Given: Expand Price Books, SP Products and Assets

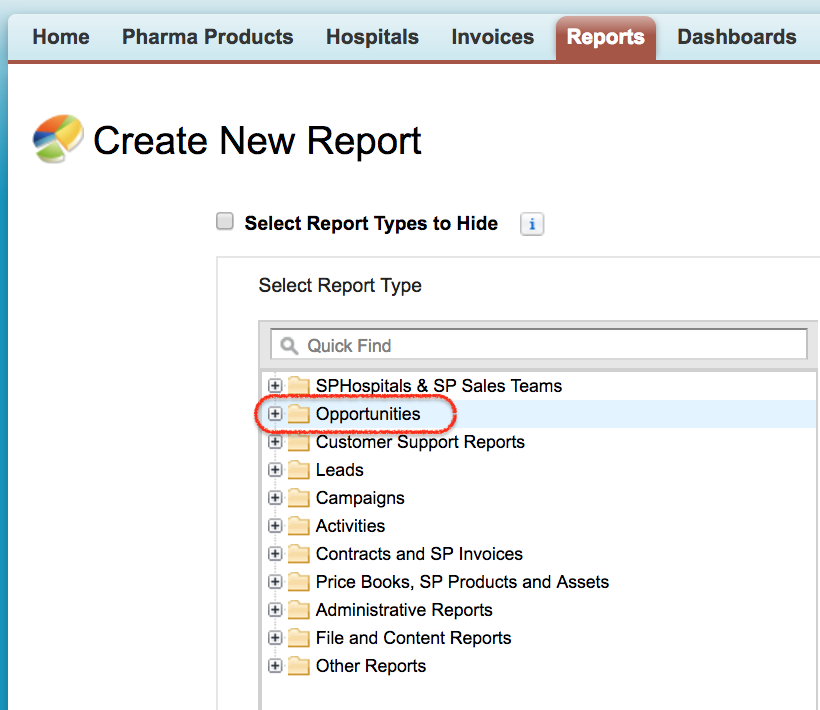Looking at the screenshot, I should click(275, 582).
